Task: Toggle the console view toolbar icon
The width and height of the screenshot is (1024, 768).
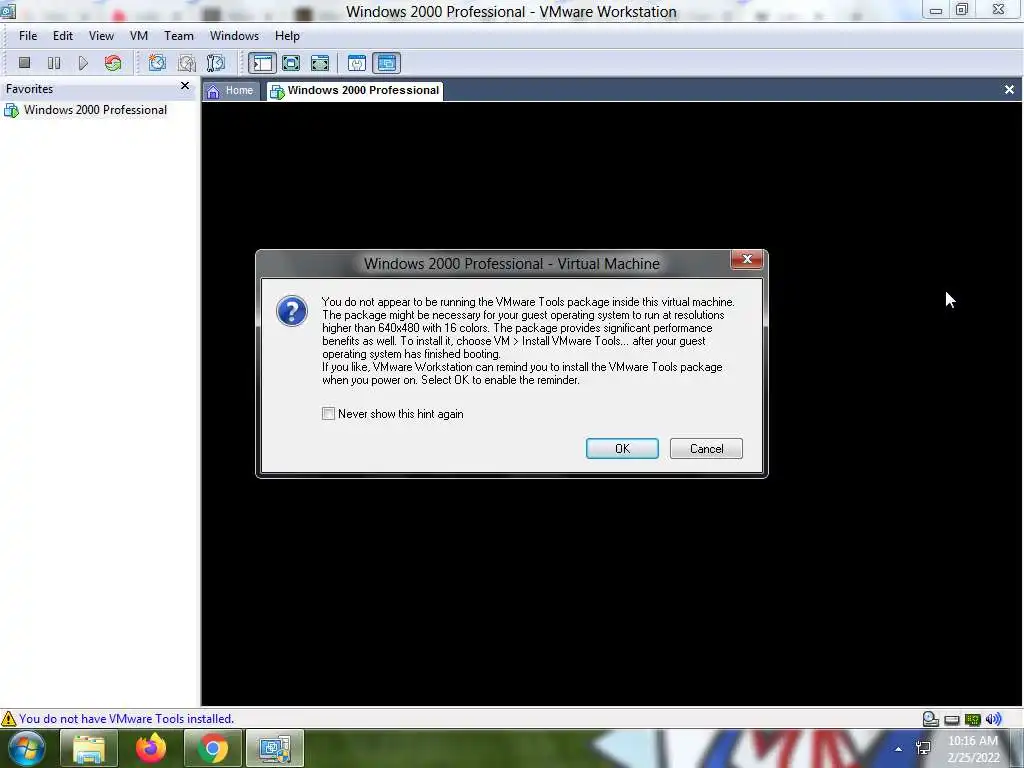Action: point(387,63)
